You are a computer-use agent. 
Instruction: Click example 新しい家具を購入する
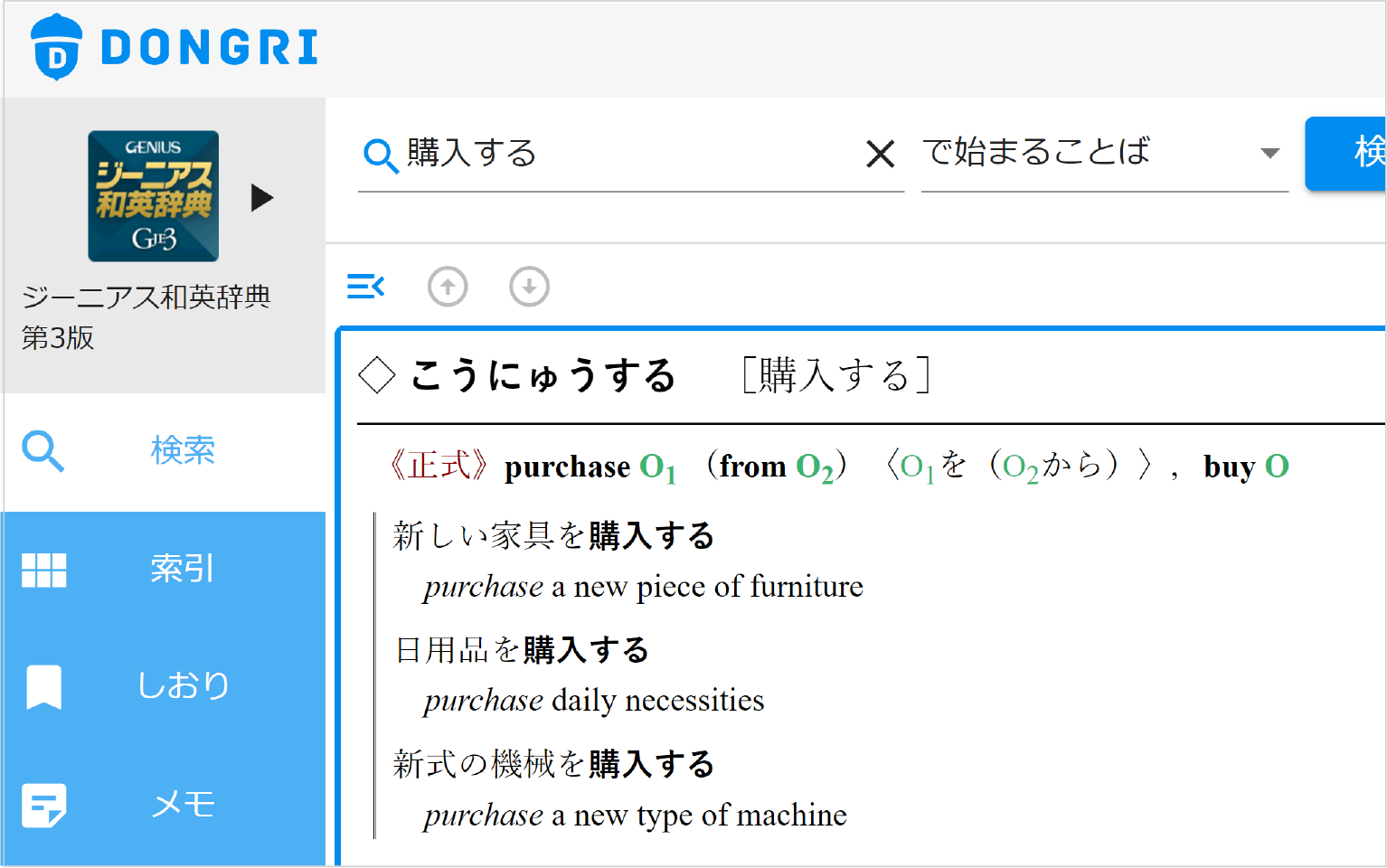(553, 536)
